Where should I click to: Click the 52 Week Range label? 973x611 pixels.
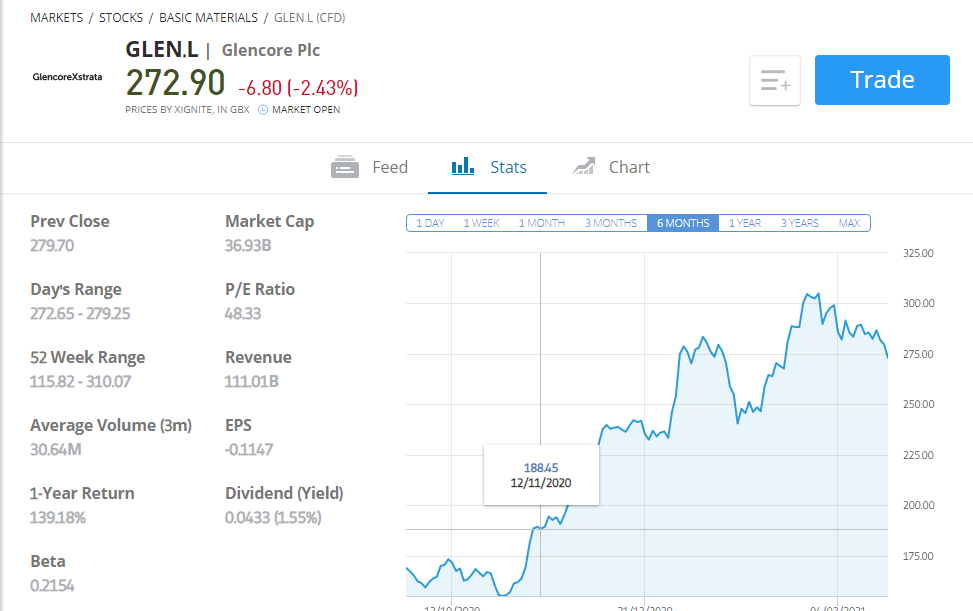tap(87, 357)
